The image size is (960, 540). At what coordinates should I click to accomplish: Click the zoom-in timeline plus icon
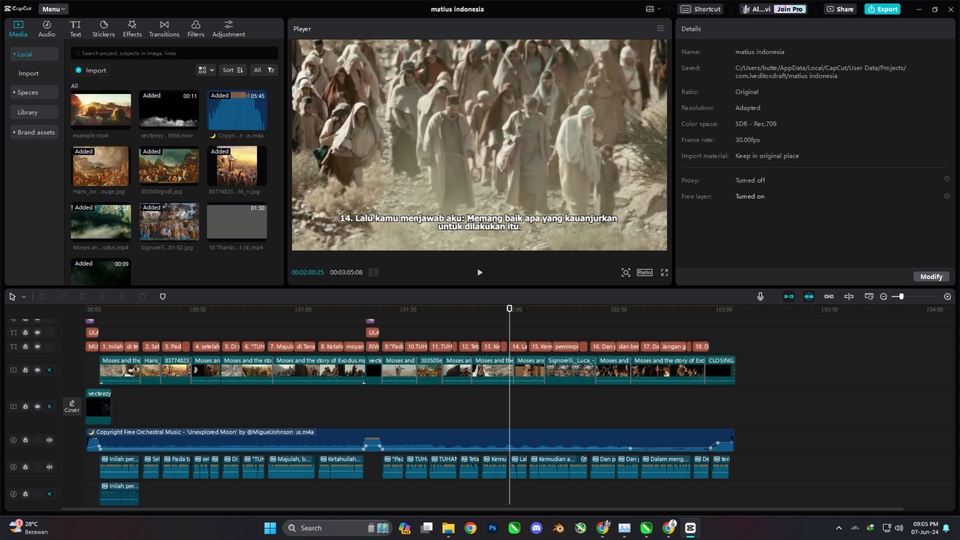947,296
